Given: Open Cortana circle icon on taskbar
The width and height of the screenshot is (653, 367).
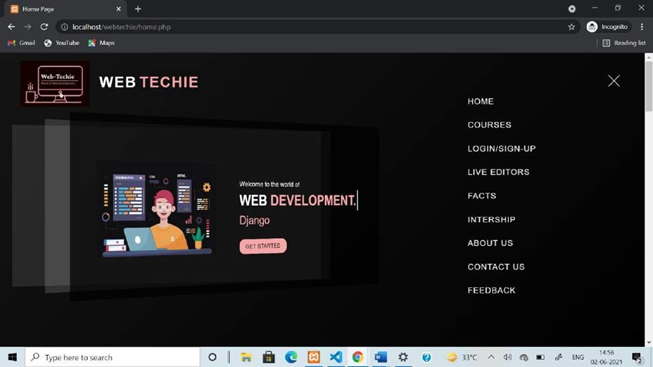Looking at the screenshot, I should coord(212,357).
